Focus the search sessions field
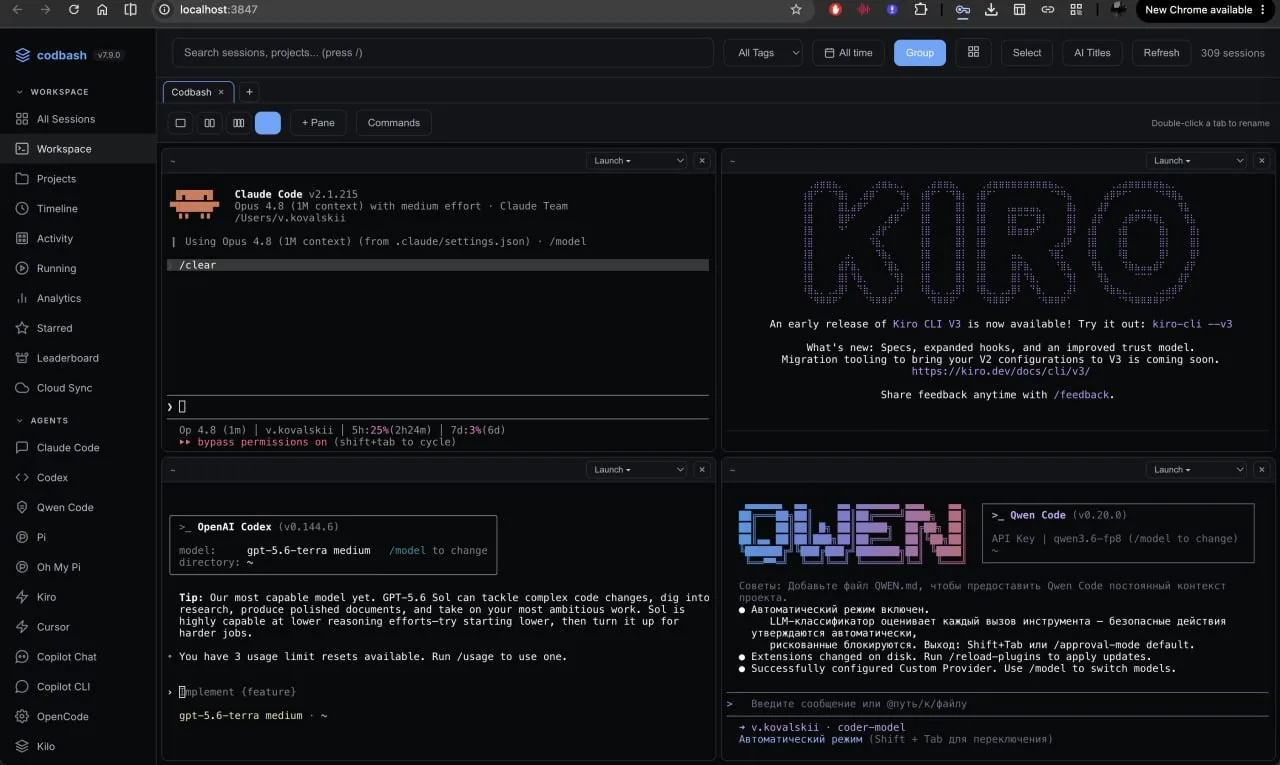Viewport: 1280px width, 765px height. [443, 53]
